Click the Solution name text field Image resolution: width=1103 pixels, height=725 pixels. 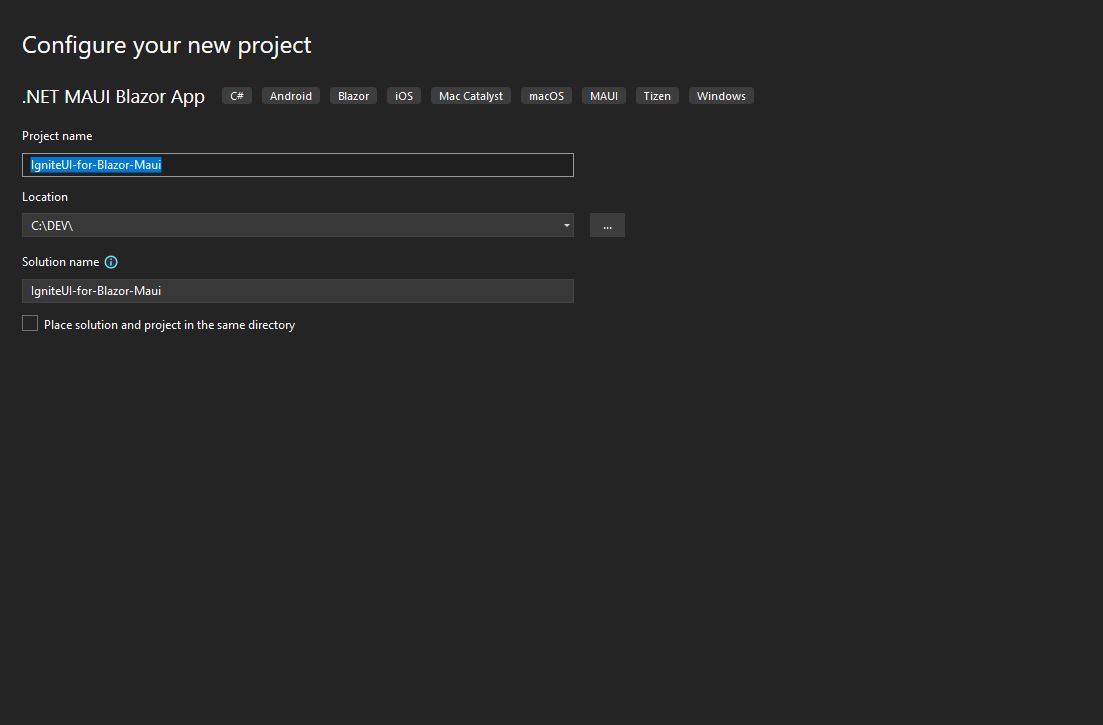[297, 291]
